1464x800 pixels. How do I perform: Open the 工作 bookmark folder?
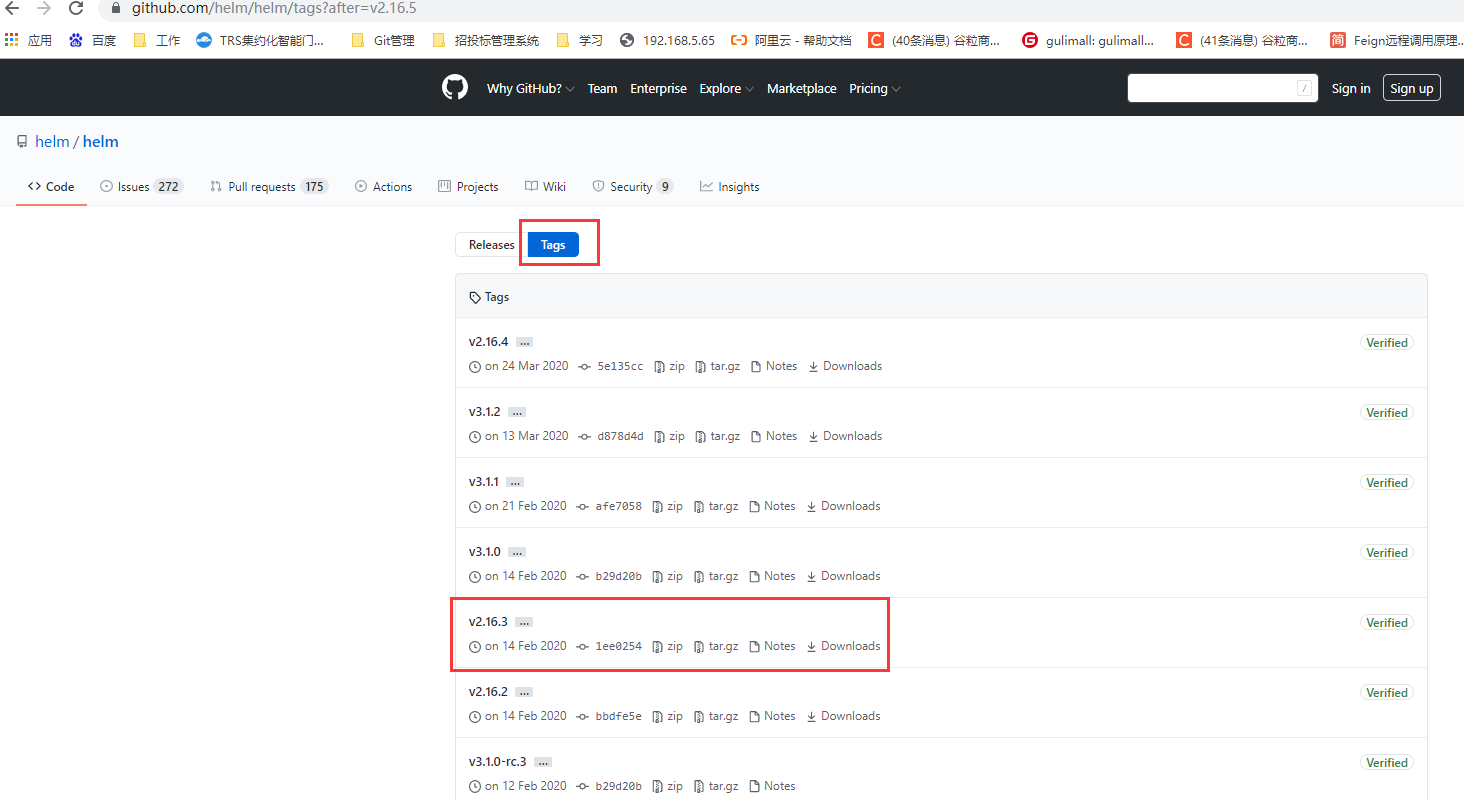157,41
